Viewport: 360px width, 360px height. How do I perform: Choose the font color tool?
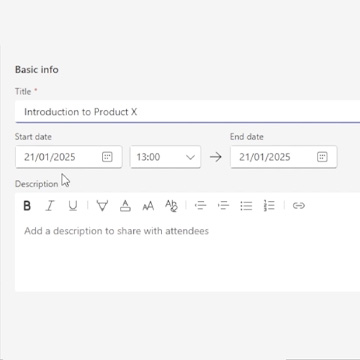click(125, 206)
